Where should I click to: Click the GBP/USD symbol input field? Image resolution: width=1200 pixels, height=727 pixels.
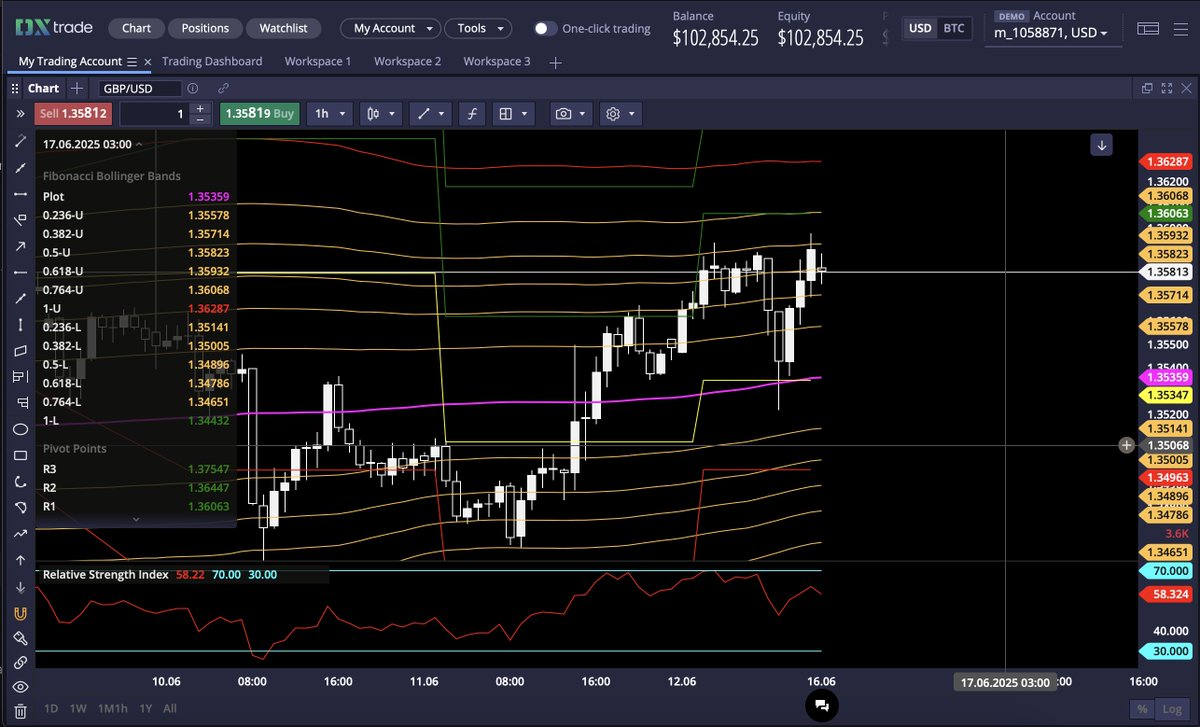tap(139, 88)
